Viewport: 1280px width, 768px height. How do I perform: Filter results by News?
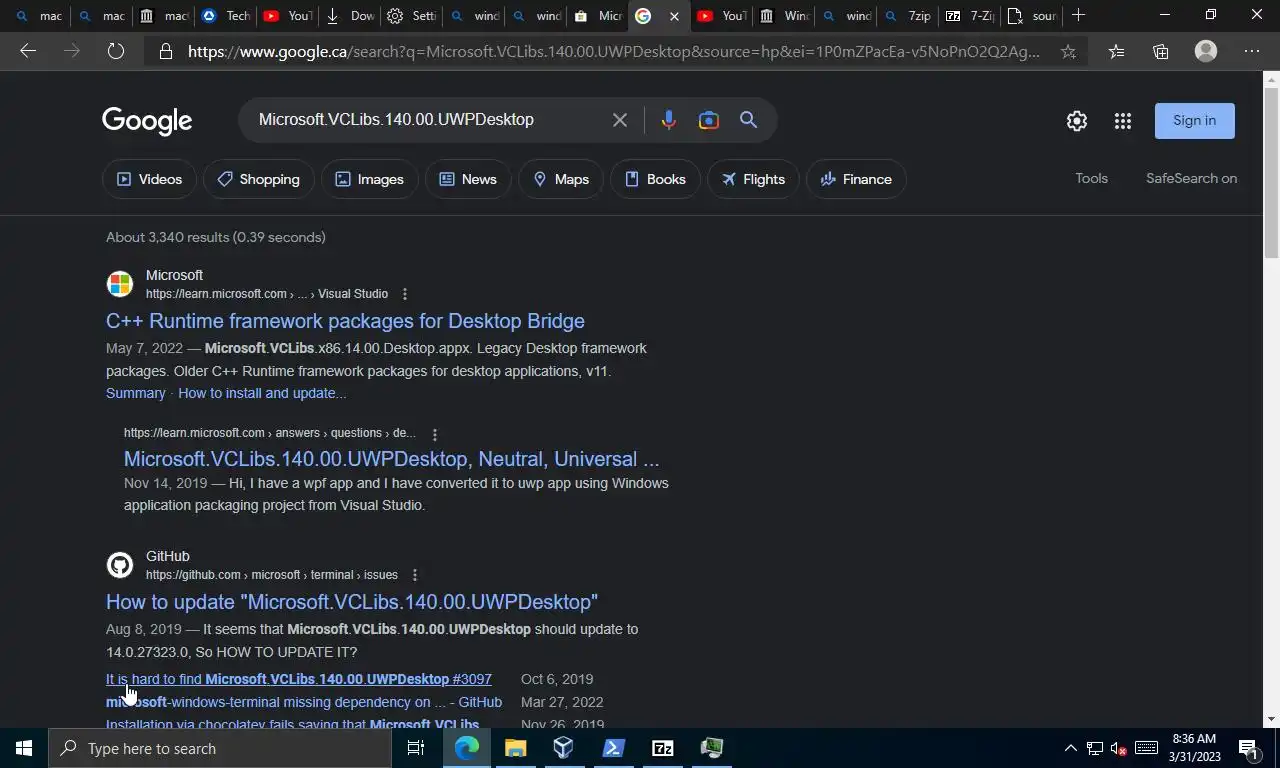(x=468, y=179)
